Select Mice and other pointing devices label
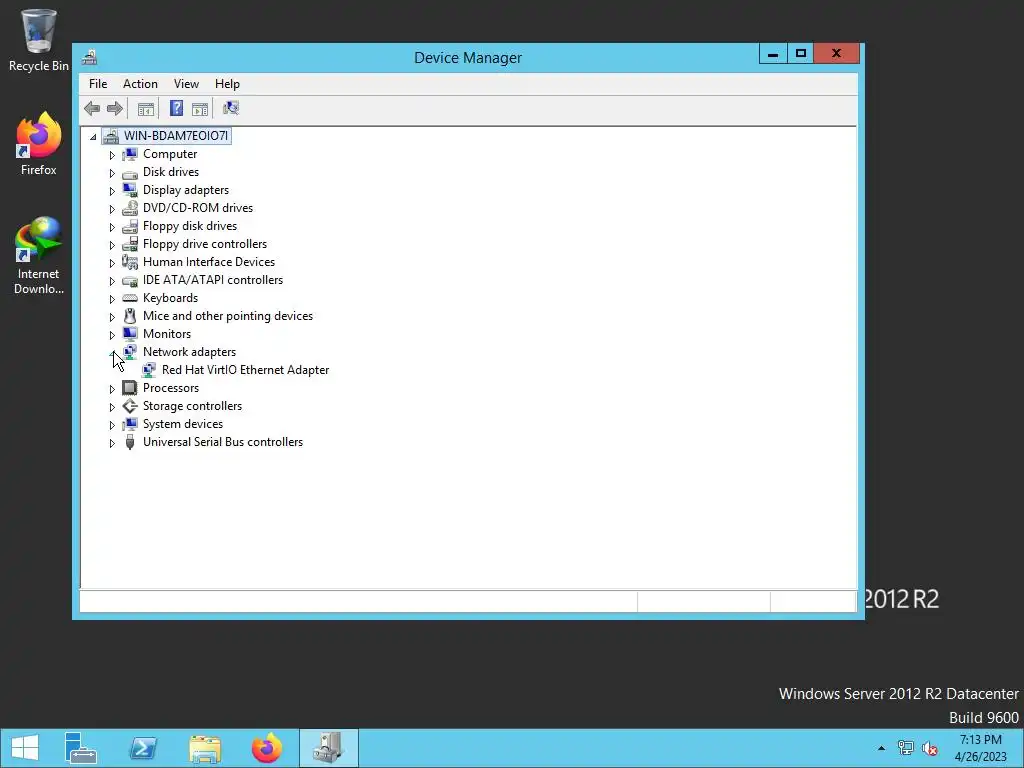Image resolution: width=1024 pixels, height=768 pixels. (228, 316)
